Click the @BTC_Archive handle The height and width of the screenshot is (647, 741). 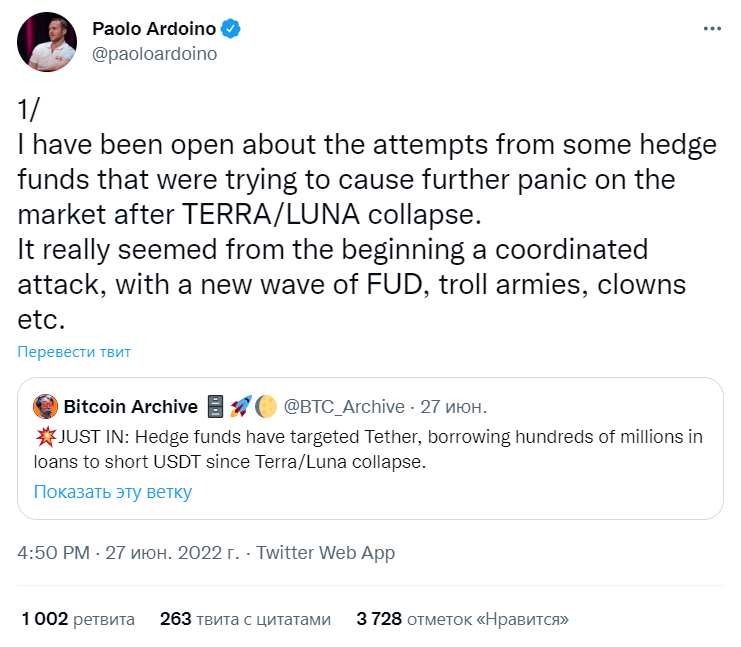[x=344, y=406]
